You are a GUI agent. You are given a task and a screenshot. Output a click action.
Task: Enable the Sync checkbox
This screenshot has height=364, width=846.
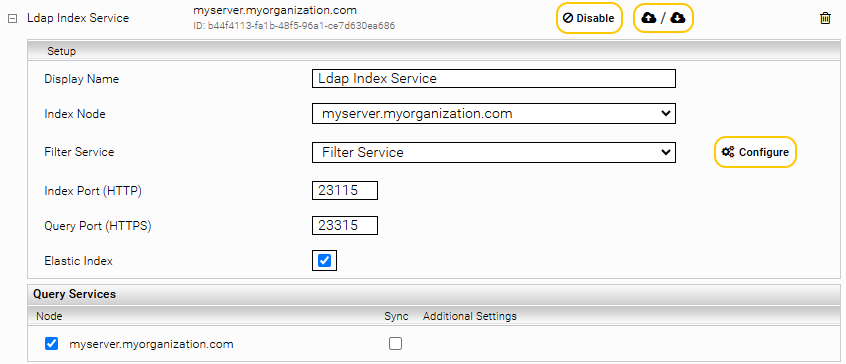(x=395, y=344)
